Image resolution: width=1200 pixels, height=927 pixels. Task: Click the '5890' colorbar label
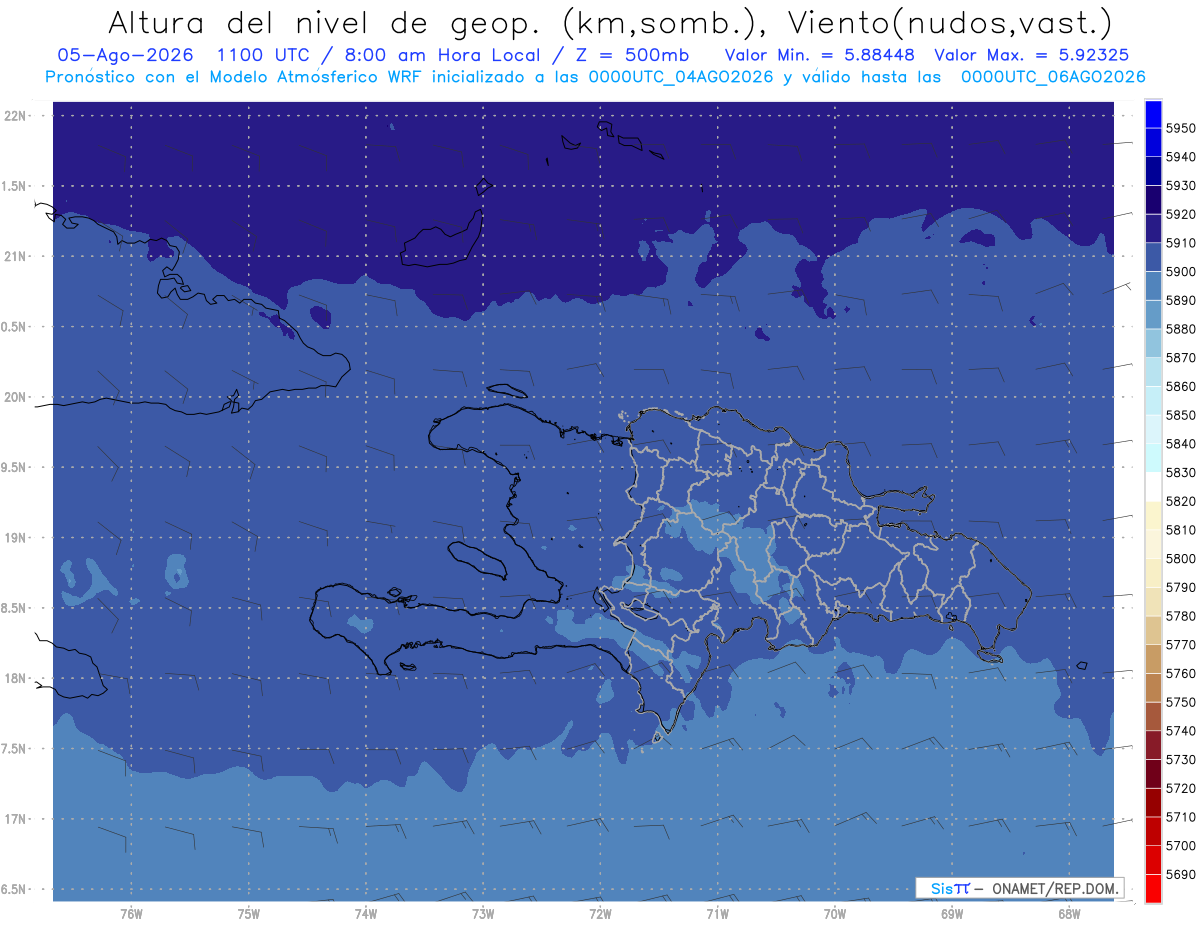coord(1181,300)
